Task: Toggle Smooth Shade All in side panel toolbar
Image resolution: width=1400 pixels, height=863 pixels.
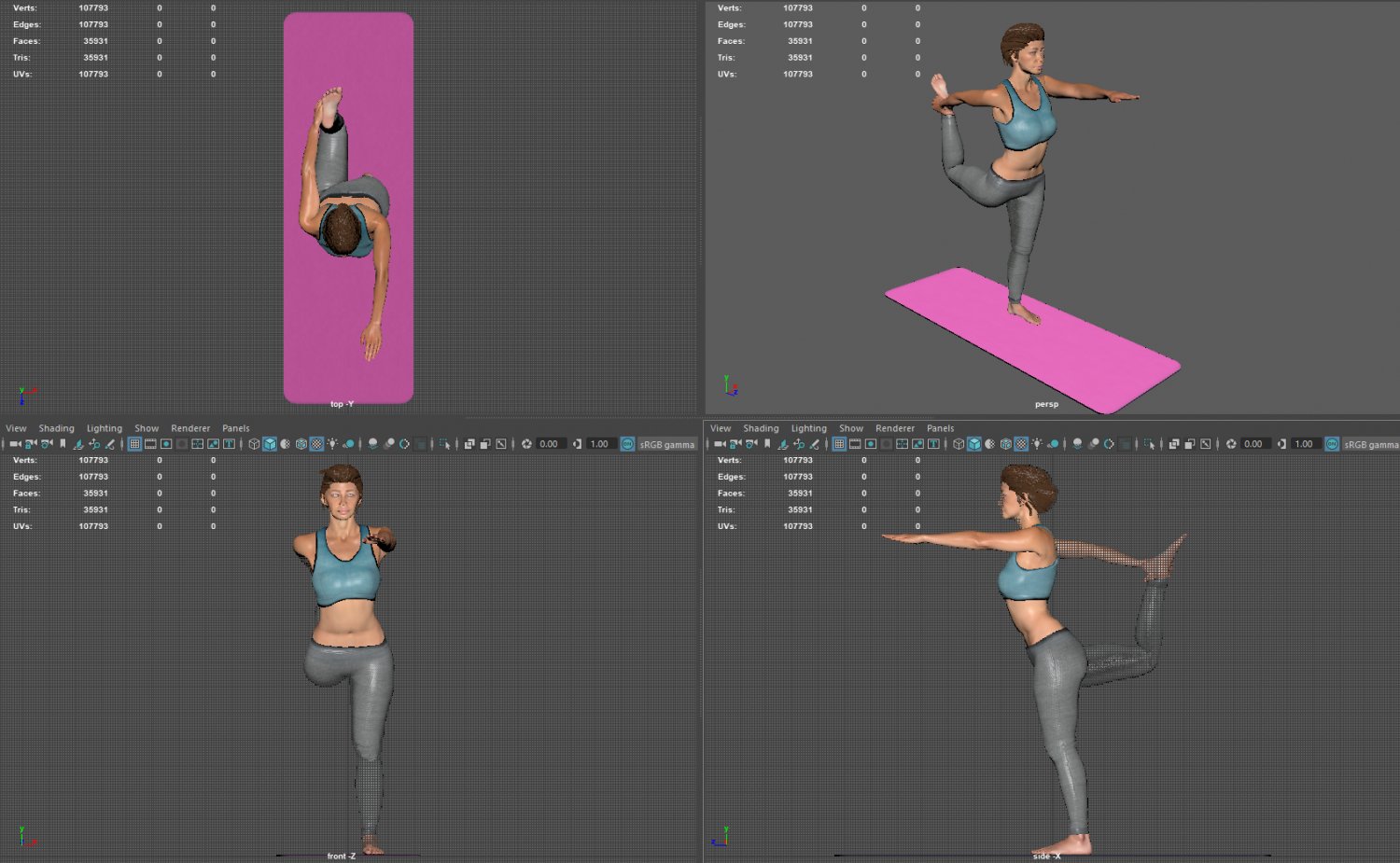Action: 974,444
